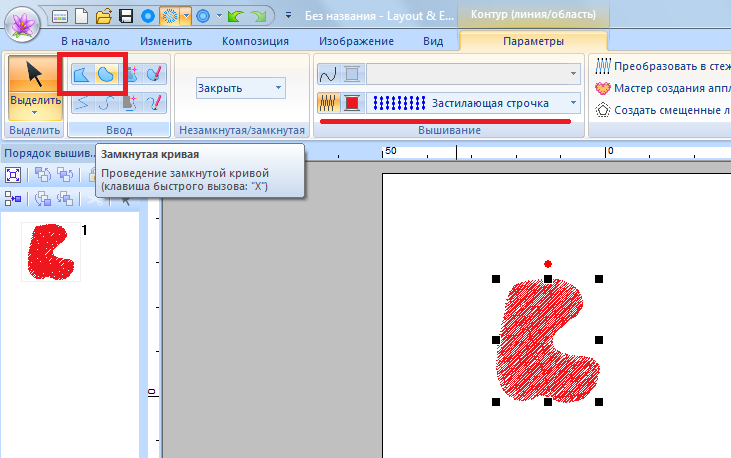
Task: Expand the 'Выделить' select tool dropdown arrow
Action: (x=34, y=112)
